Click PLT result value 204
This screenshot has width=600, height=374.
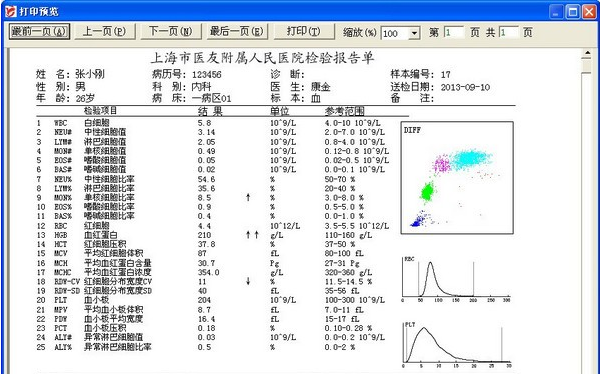tap(204, 301)
